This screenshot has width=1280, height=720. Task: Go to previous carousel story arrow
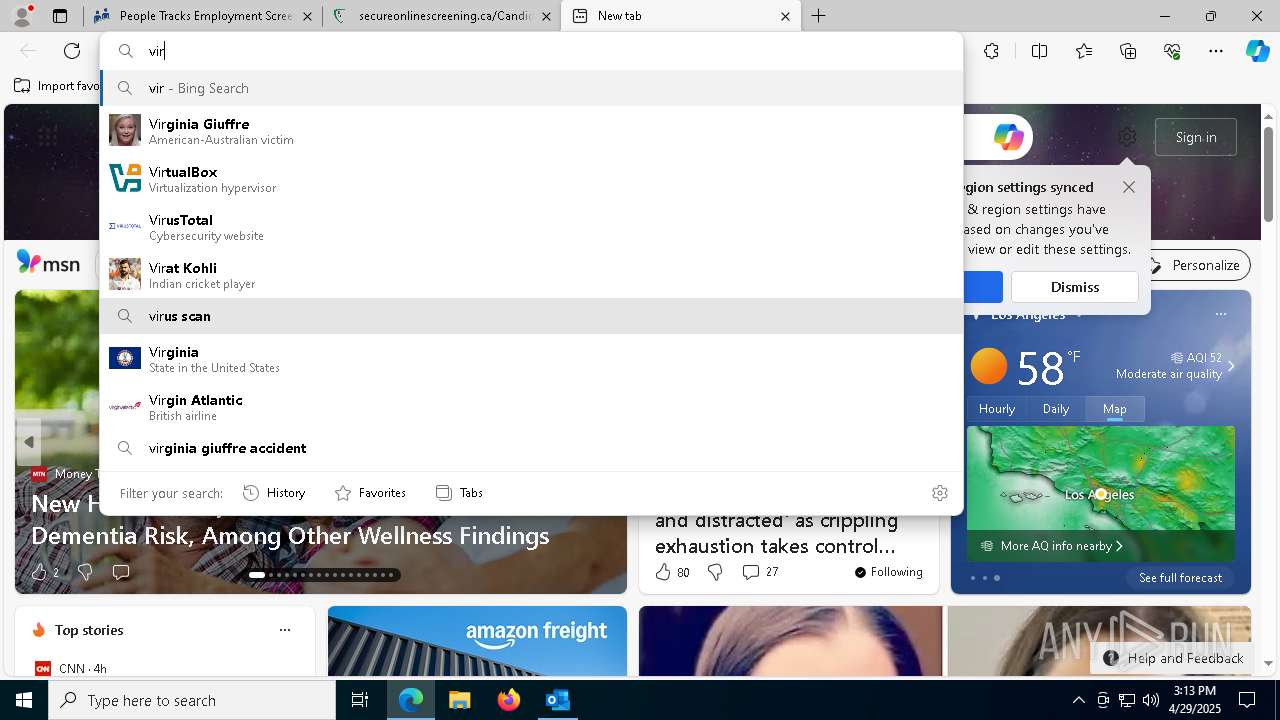[29, 442]
